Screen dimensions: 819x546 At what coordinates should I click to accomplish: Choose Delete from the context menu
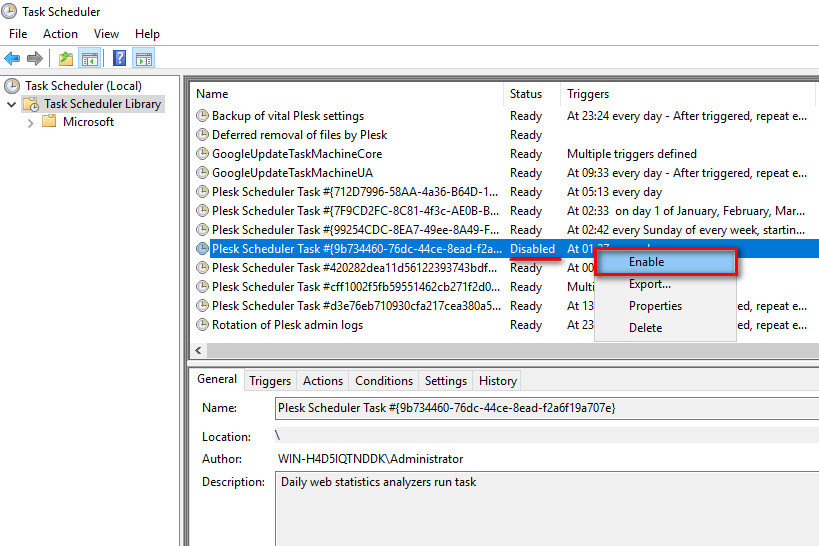[645, 328]
